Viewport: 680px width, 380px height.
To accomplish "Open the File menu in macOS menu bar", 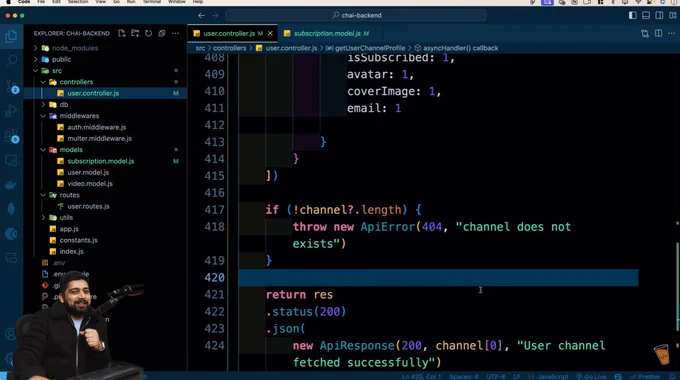I will 41,2.
